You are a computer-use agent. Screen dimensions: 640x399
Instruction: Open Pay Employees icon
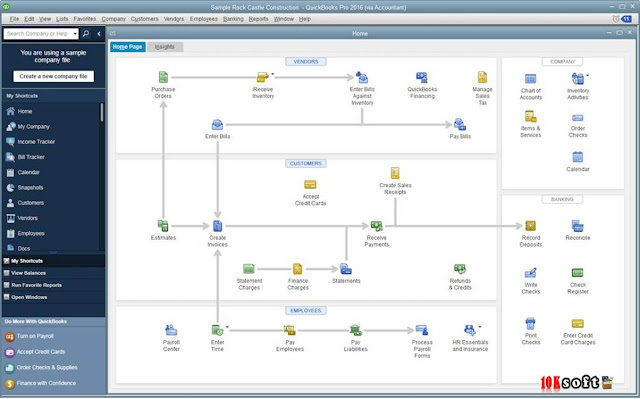pos(289,330)
